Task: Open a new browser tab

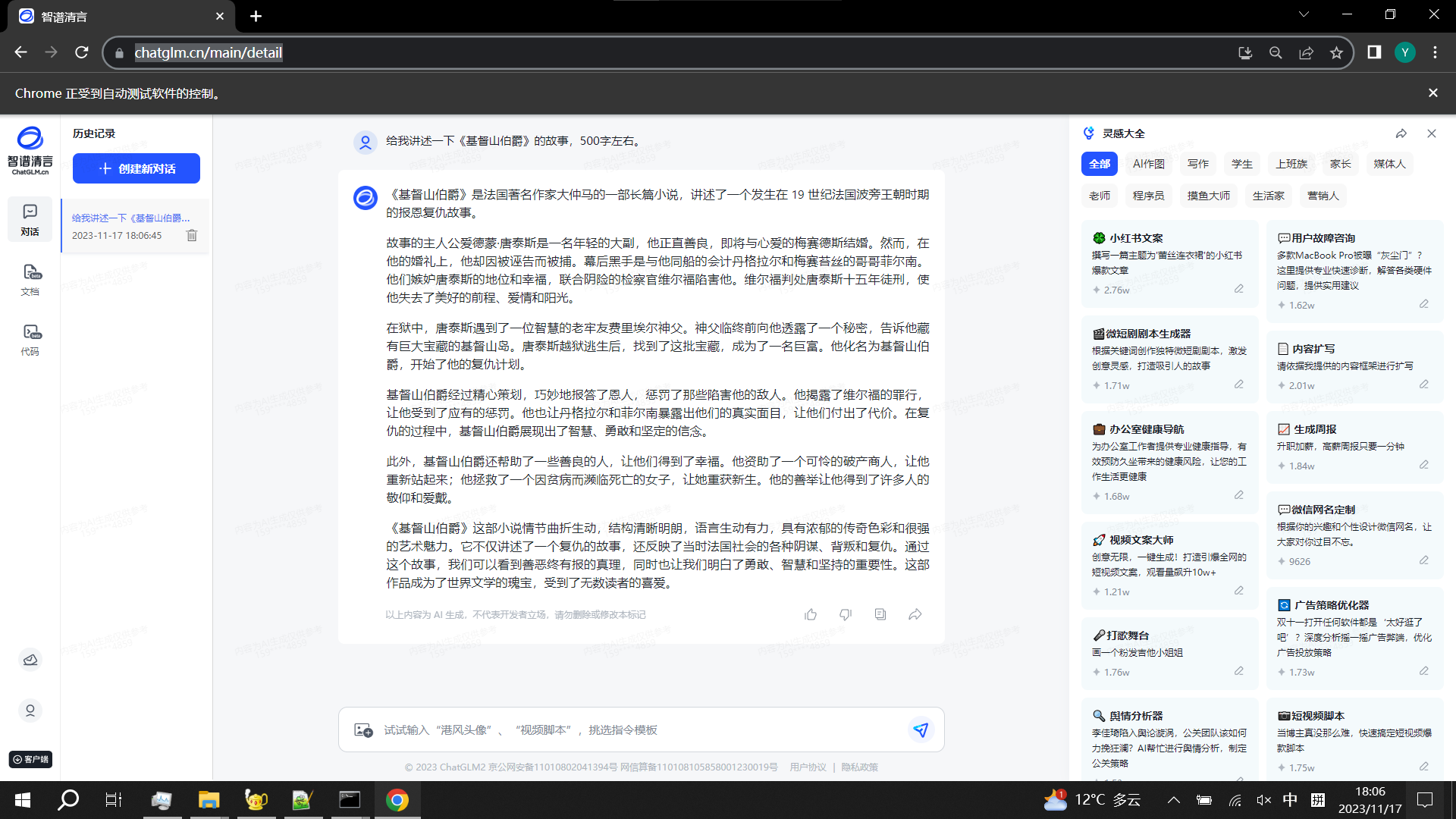Action: click(x=256, y=16)
